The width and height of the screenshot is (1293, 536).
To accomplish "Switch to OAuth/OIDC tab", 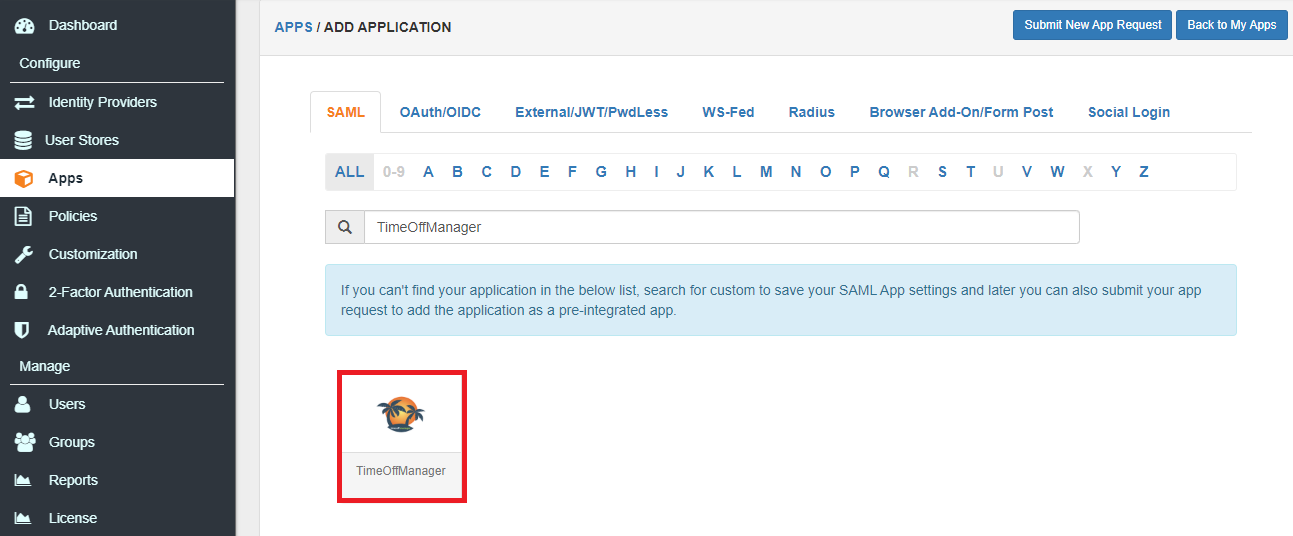I will pos(440,112).
